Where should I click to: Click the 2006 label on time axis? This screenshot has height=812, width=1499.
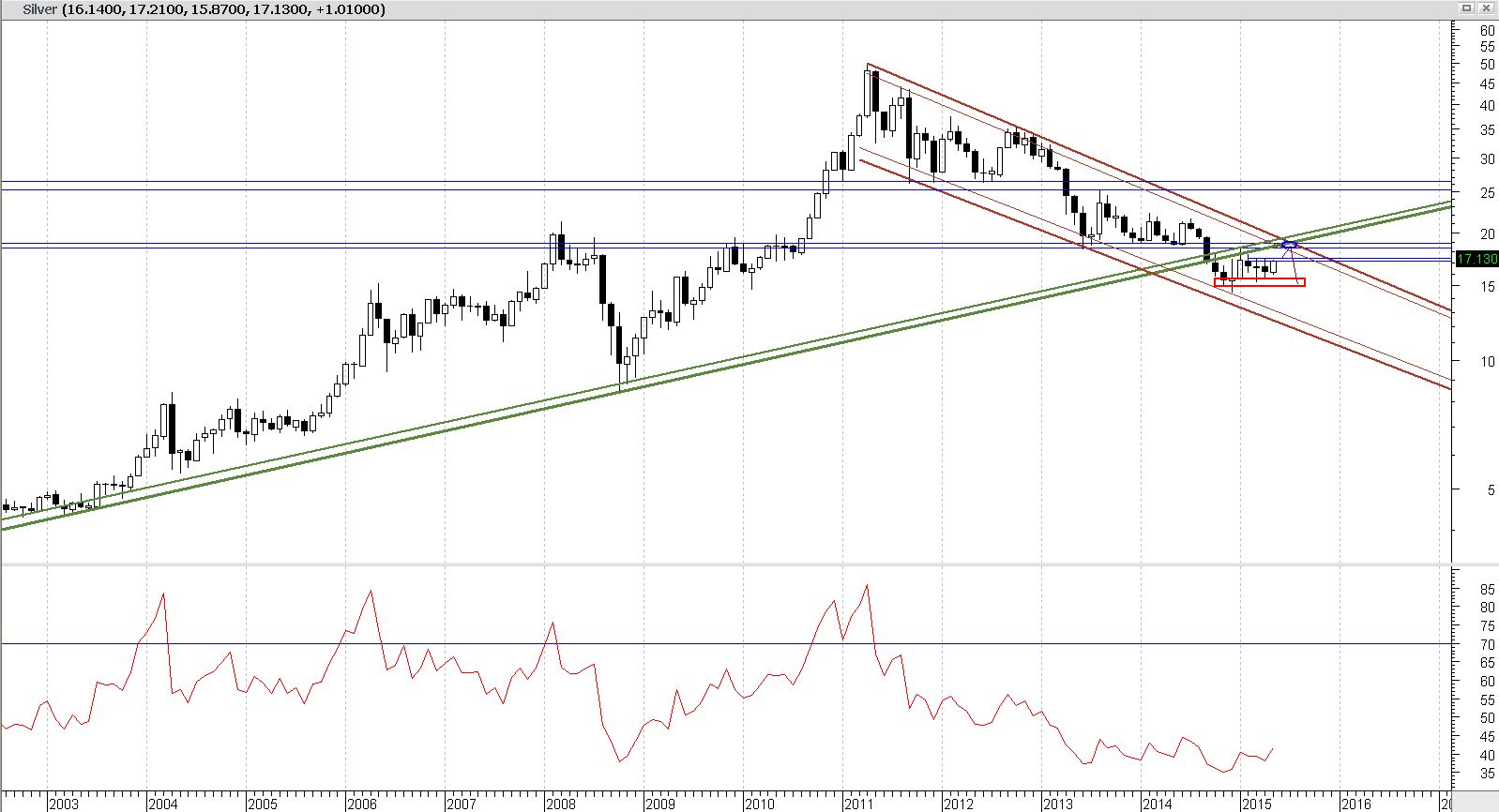[362, 804]
